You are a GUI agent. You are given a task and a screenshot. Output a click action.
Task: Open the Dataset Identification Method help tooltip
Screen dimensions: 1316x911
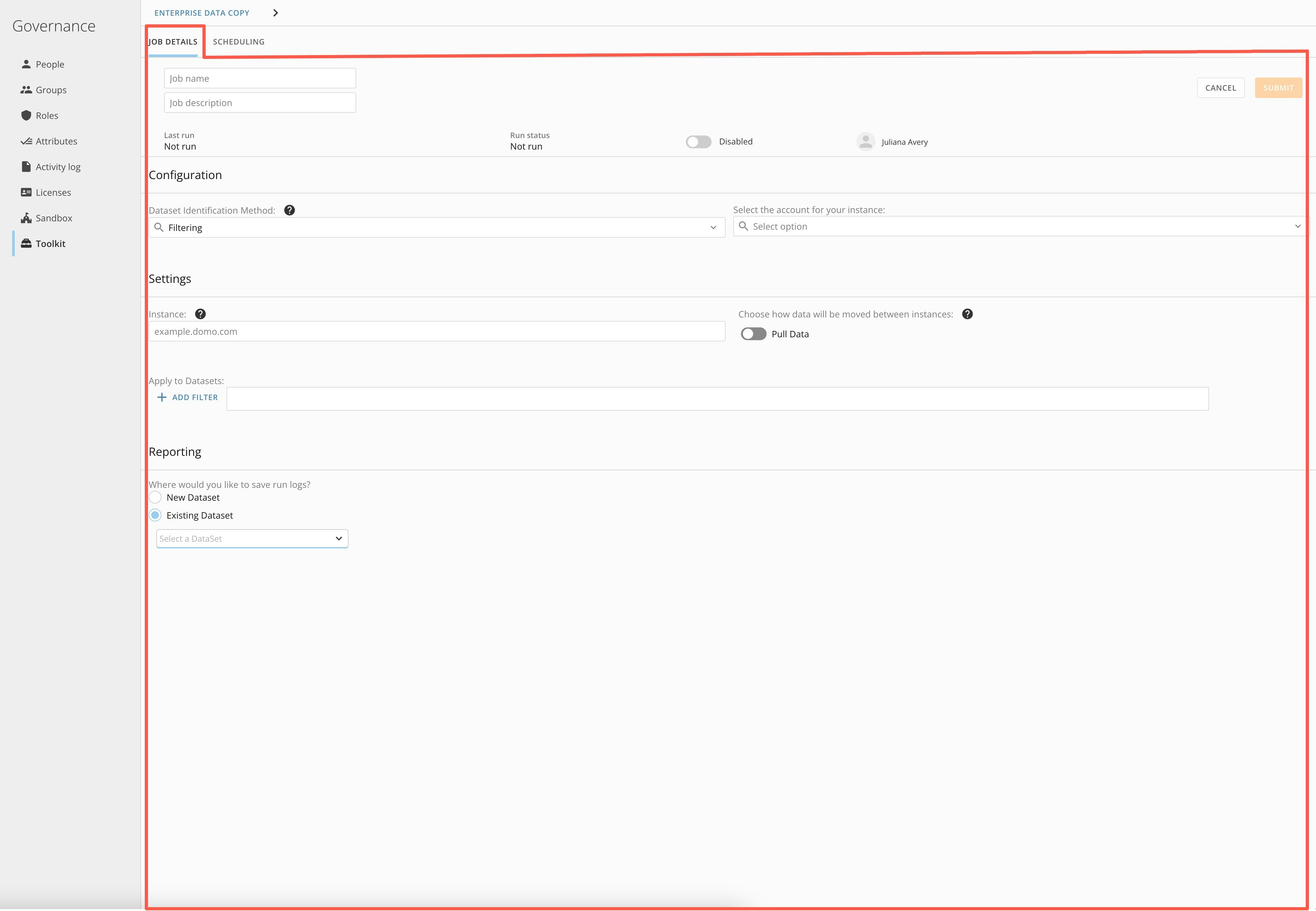[x=289, y=210]
